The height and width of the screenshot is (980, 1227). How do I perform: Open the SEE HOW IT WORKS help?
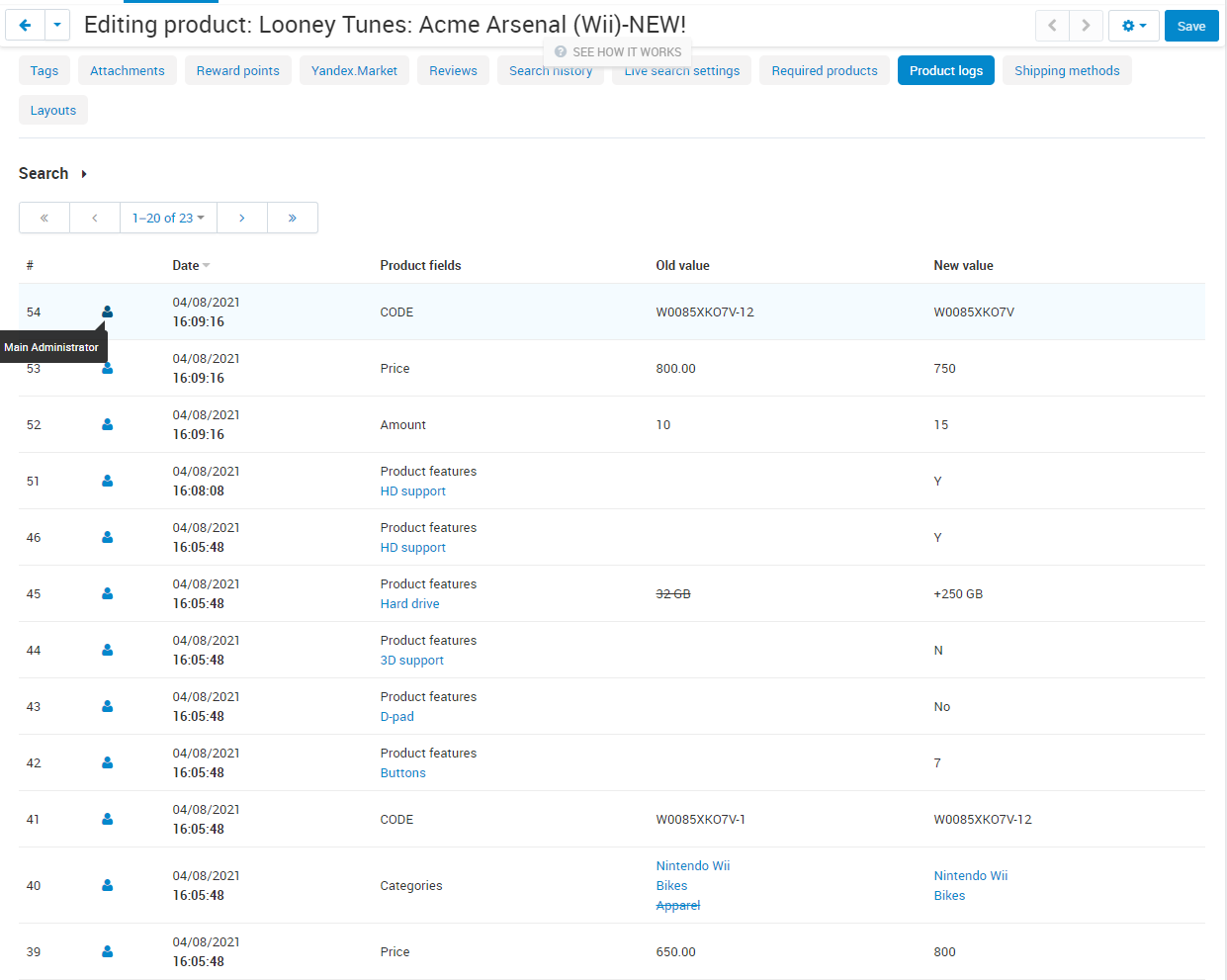click(618, 52)
